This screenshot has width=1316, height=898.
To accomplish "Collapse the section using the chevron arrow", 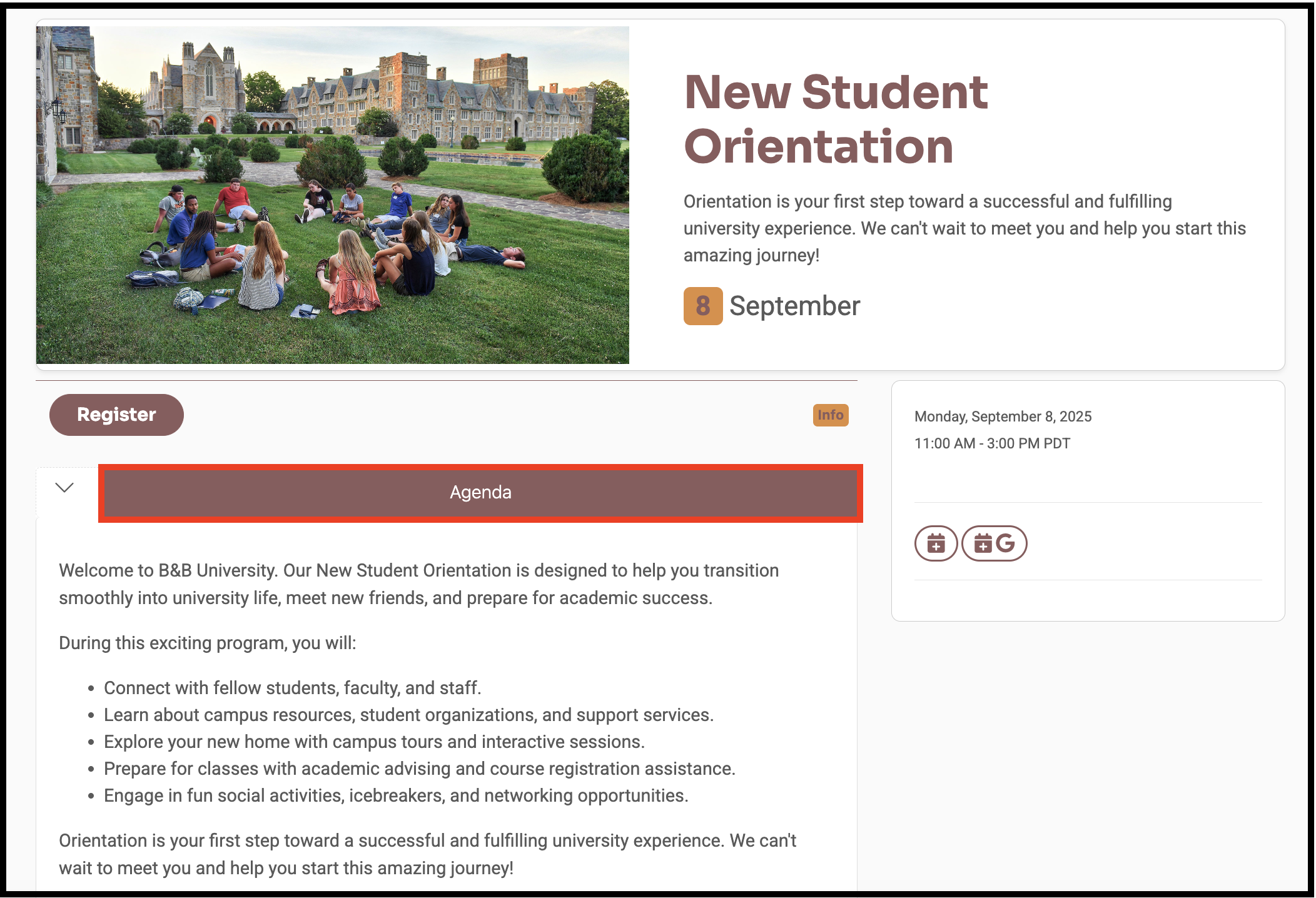I will (64, 488).
